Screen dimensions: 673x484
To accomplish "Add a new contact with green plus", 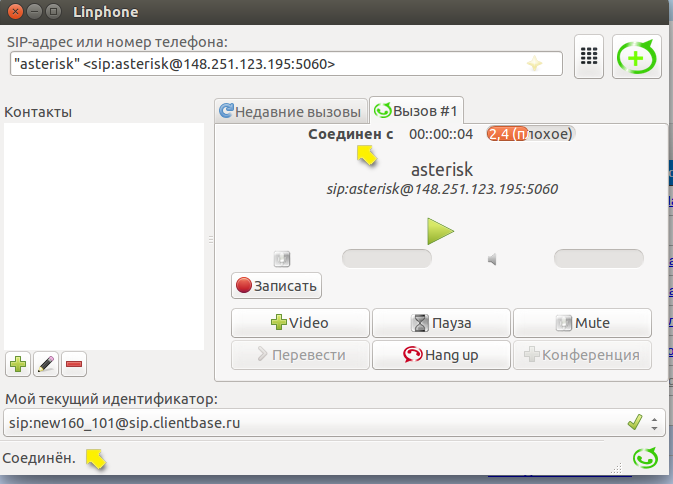I will coord(18,364).
